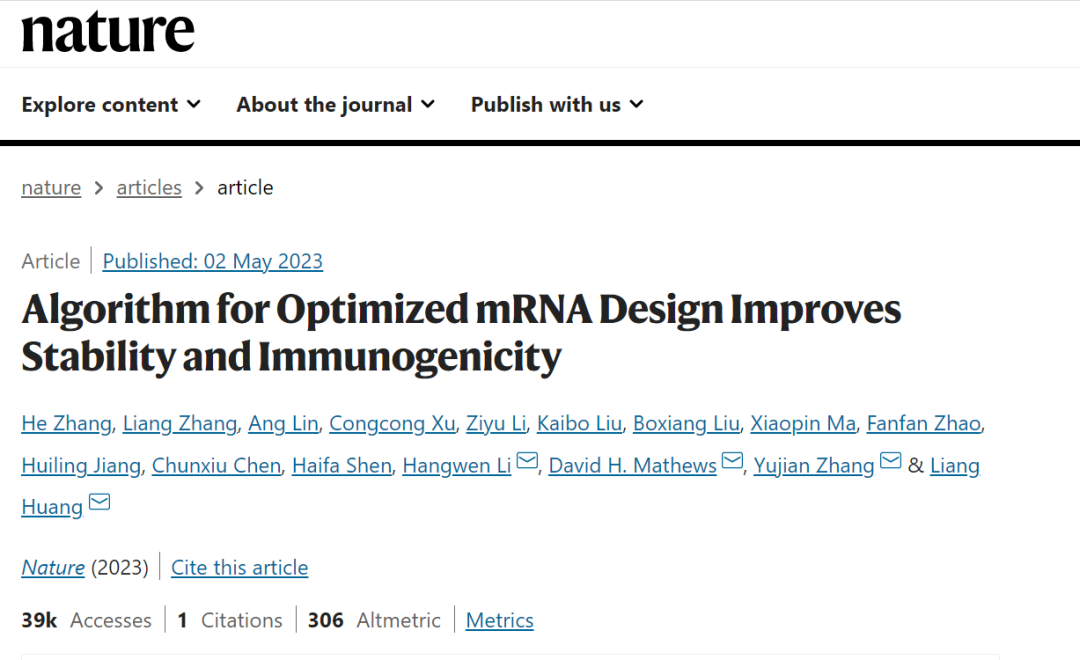The image size is (1080, 660).
Task: View article Metrics link
Action: point(499,621)
